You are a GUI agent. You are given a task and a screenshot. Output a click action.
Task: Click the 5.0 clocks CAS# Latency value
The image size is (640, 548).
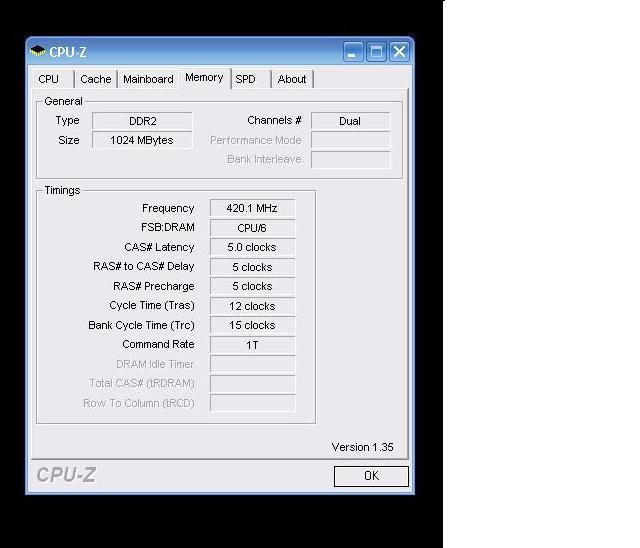(x=252, y=247)
